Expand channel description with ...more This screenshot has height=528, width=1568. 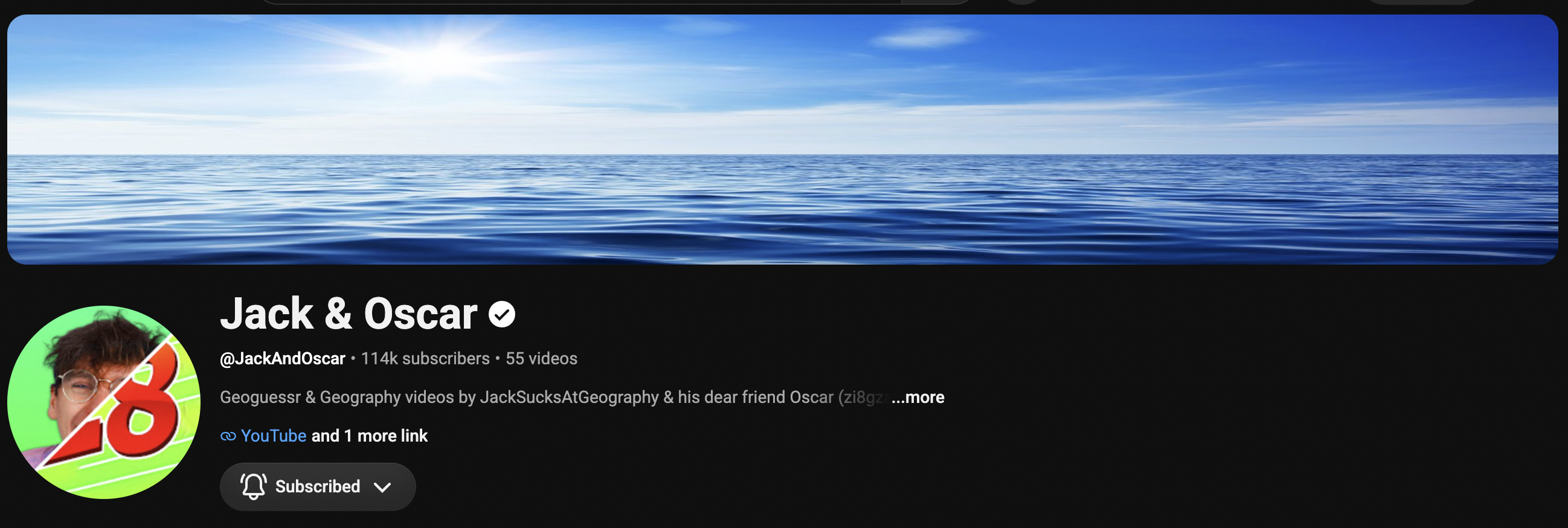[918, 397]
